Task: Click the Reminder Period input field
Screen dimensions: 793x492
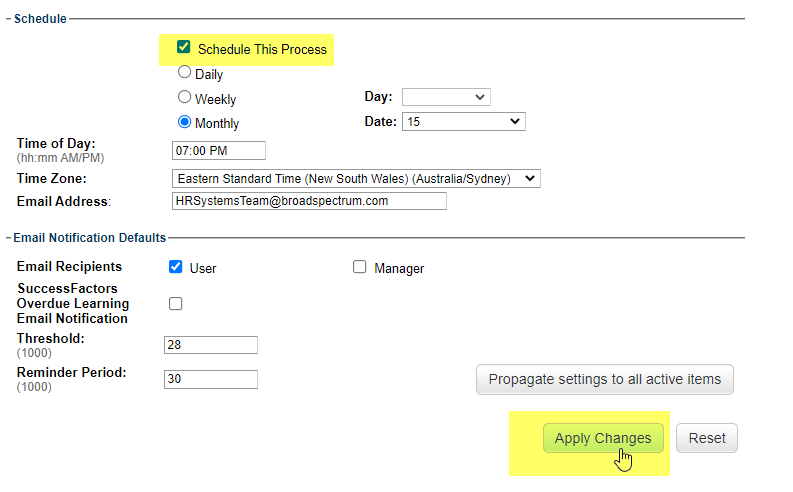Action: click(x=211, y=379)
